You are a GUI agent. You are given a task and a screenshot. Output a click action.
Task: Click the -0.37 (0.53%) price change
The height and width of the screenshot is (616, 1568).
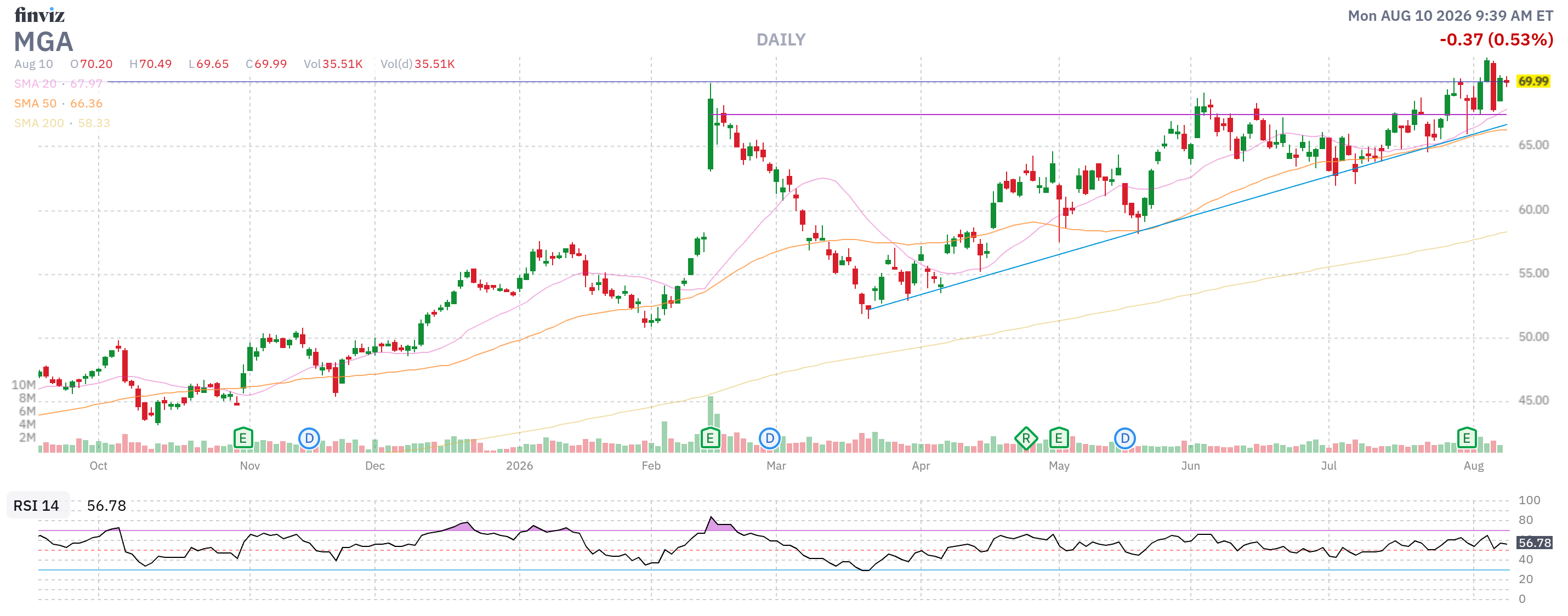coord(1496,39)
